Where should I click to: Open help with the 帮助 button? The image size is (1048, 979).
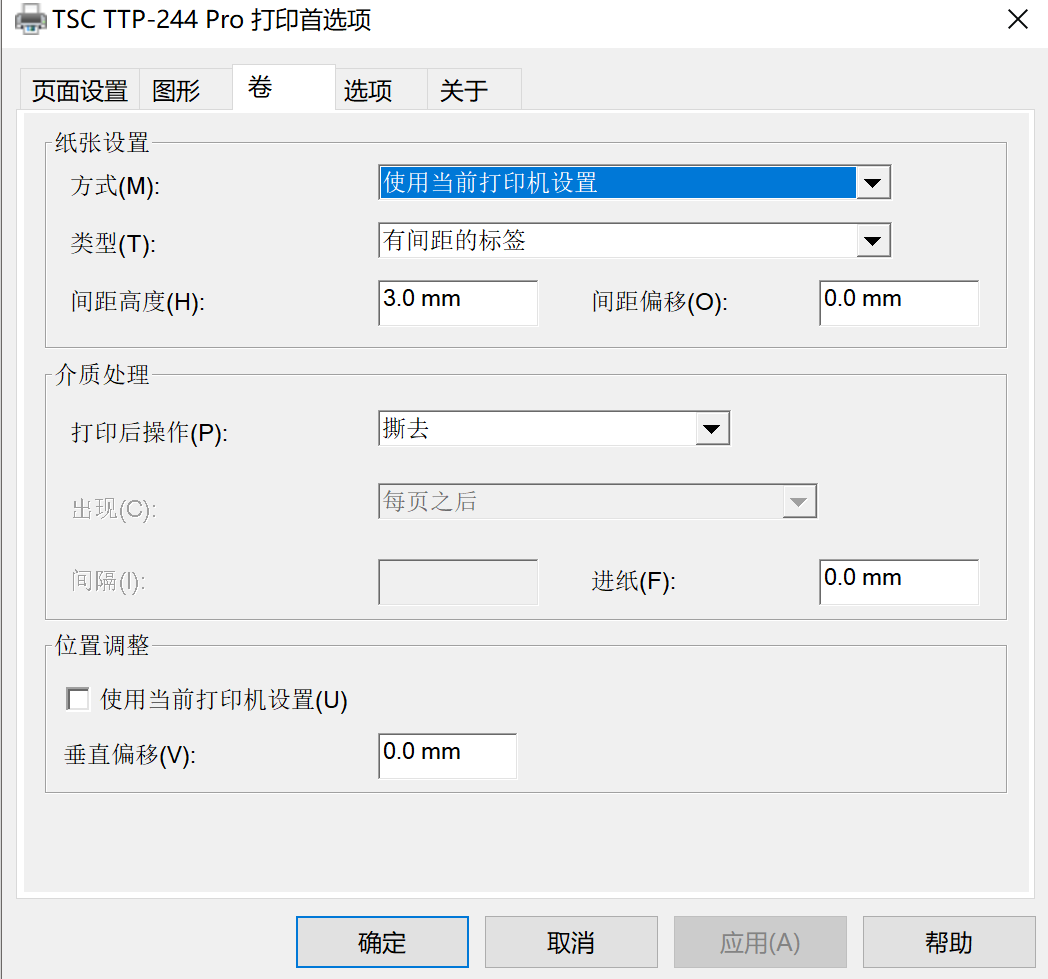pos(948,942)
